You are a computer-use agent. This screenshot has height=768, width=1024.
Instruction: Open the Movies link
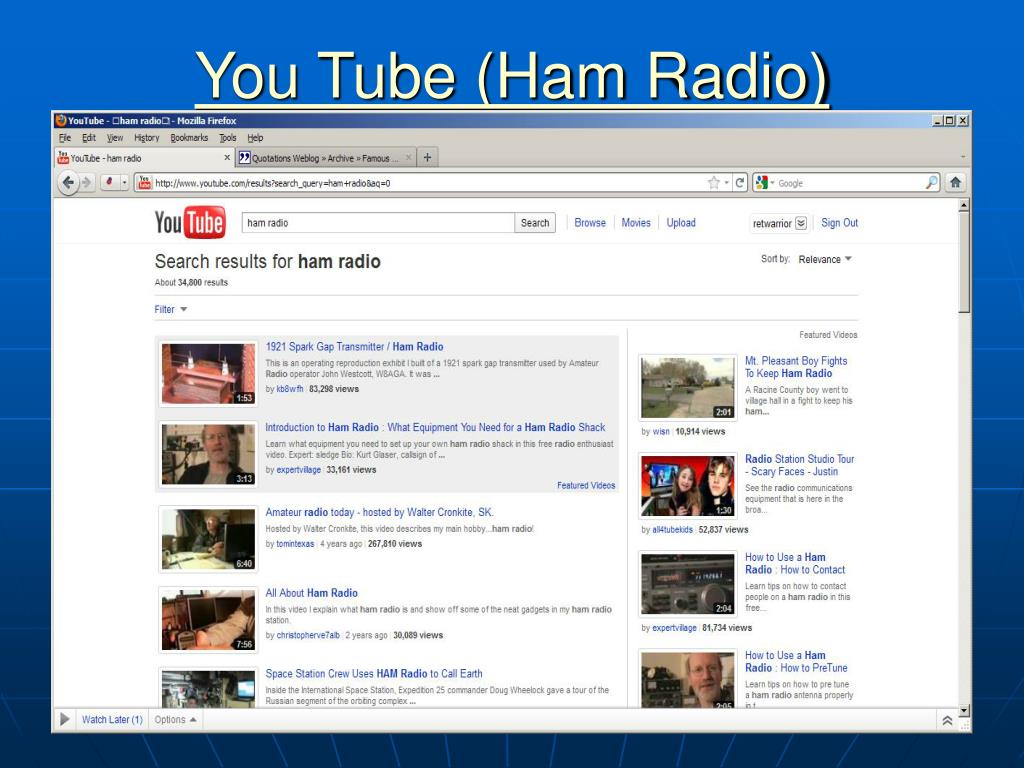(635, 223)
